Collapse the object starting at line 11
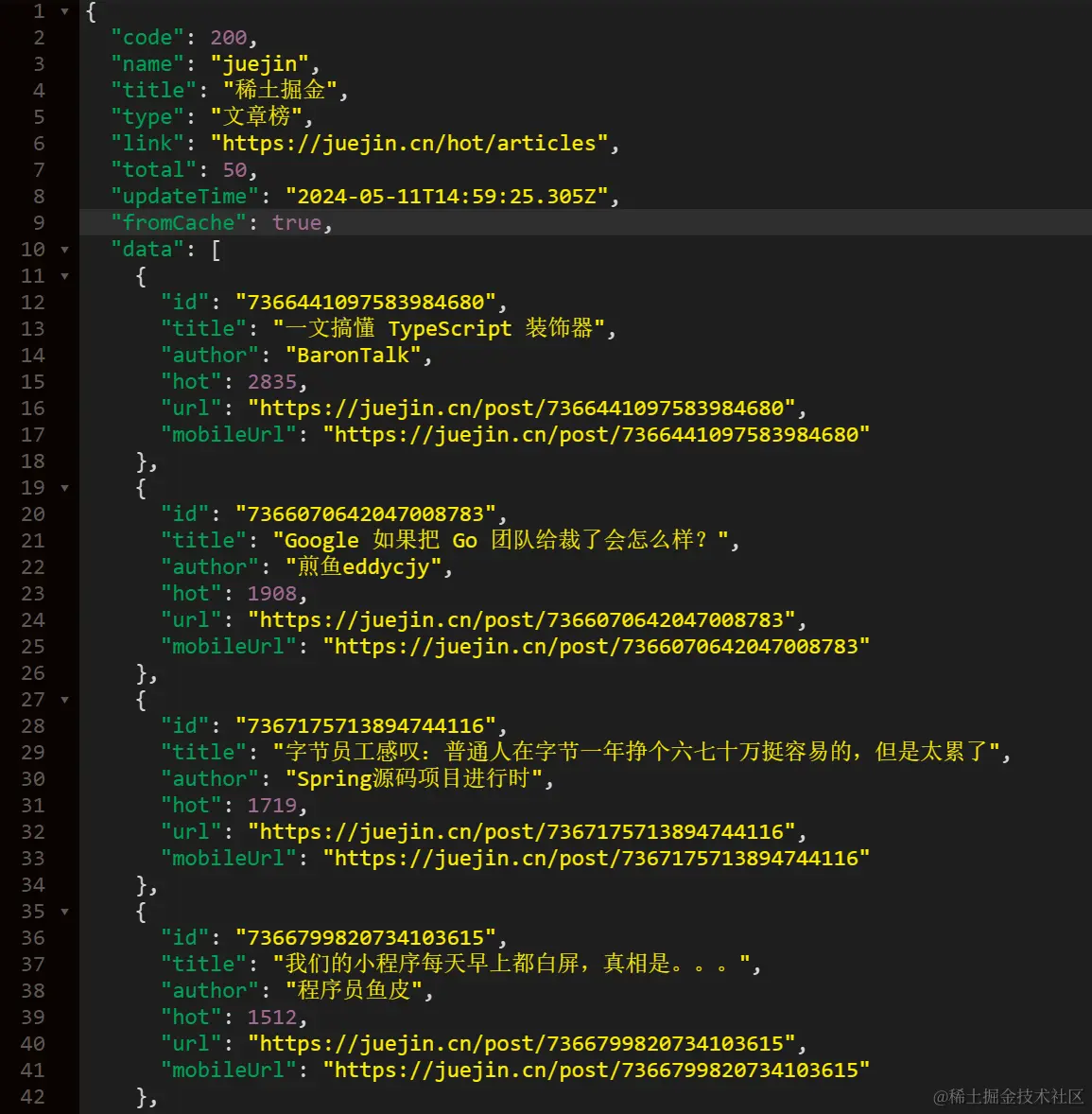1092x1114 pixels. pos(64,276)
